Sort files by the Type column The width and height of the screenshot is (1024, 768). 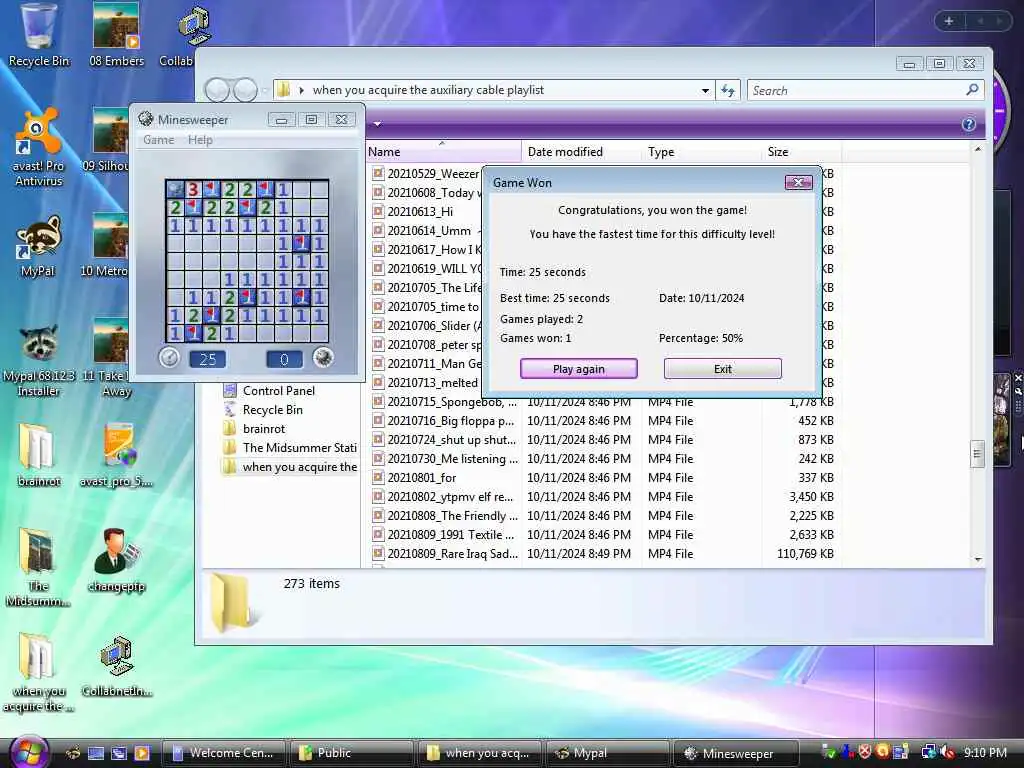(702, 152)
